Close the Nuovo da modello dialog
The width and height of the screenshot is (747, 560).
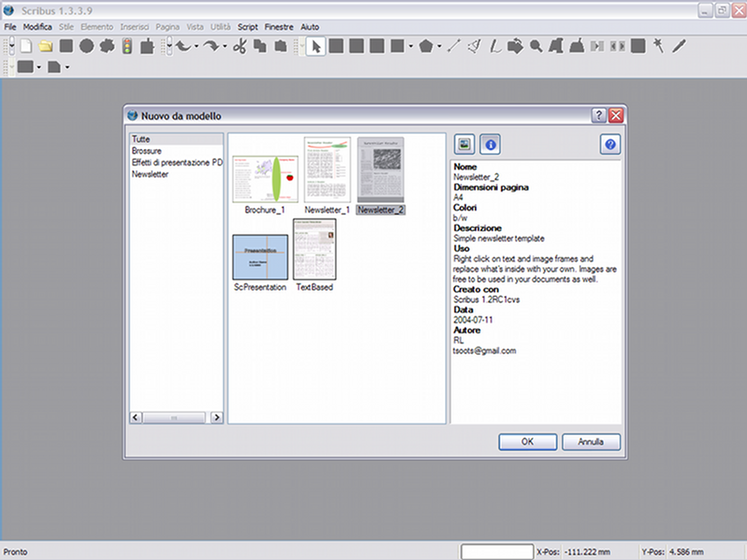(x=616, y=115)
